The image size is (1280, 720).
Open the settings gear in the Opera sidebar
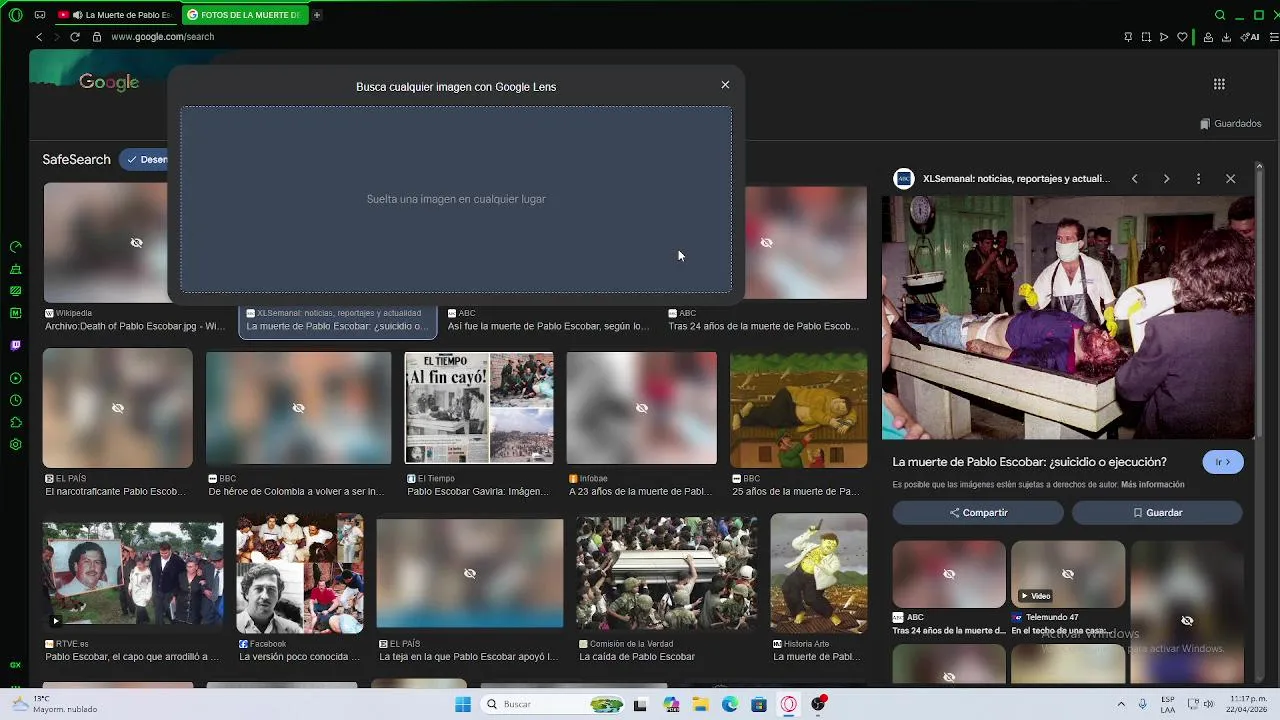click(x=15, y=444)
